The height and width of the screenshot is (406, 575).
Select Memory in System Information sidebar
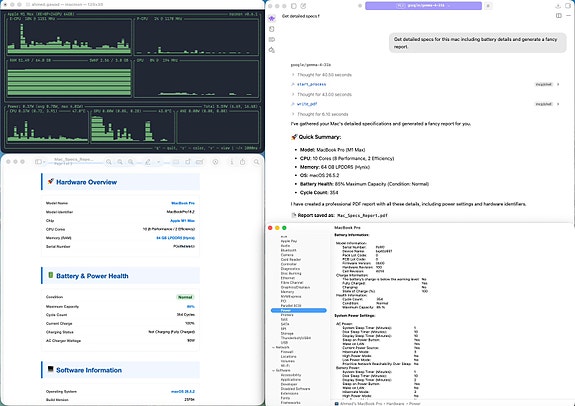pos(287,292)
